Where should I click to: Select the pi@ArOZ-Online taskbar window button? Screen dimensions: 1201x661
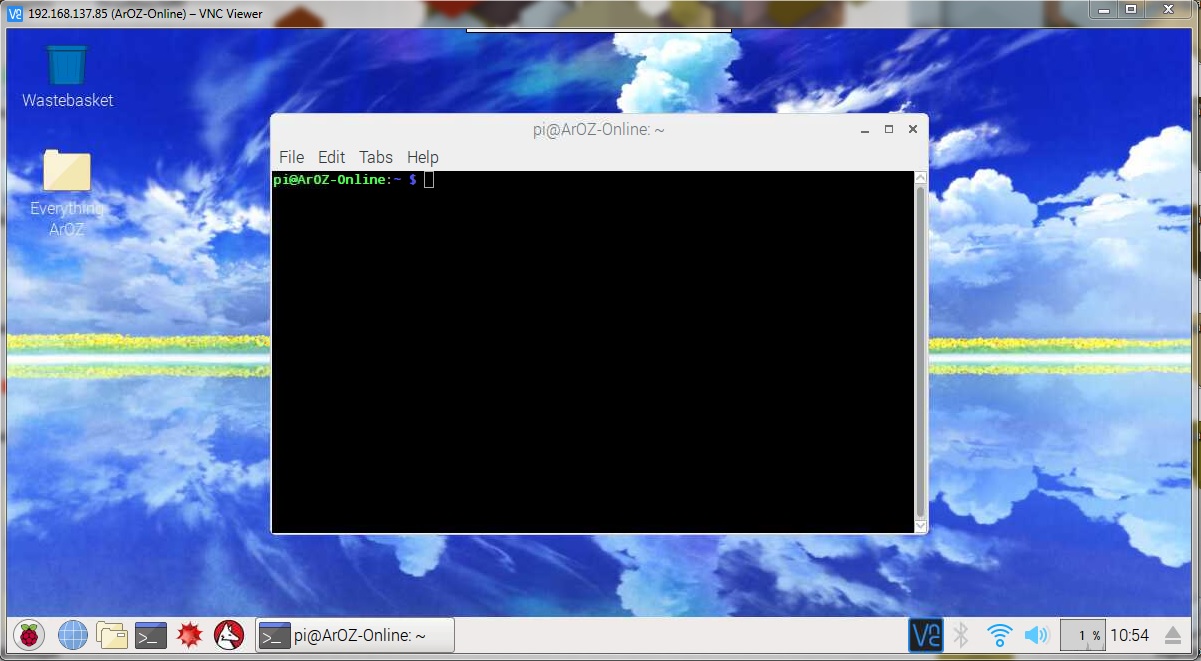pos(355,635)
